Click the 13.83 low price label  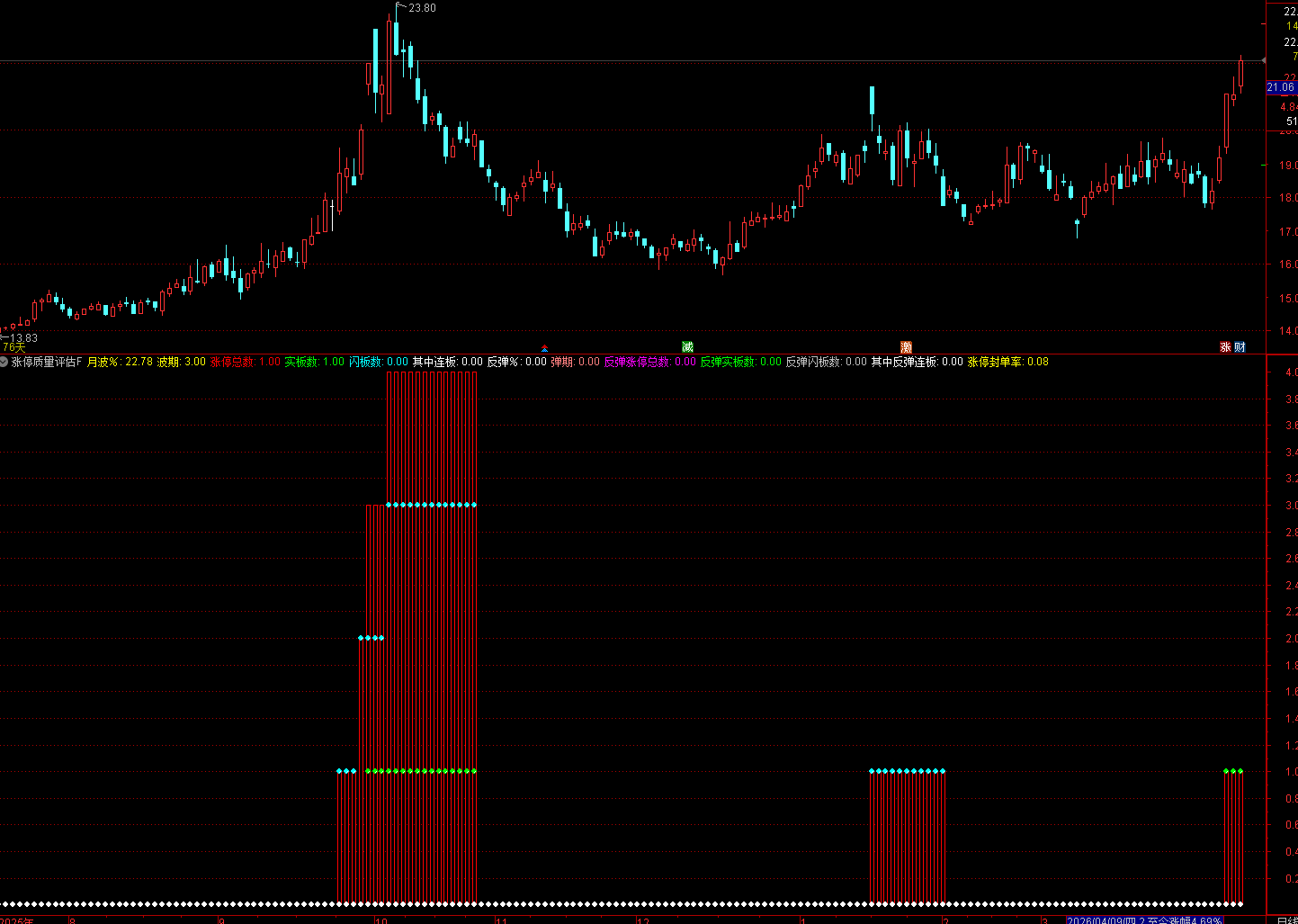23,338
